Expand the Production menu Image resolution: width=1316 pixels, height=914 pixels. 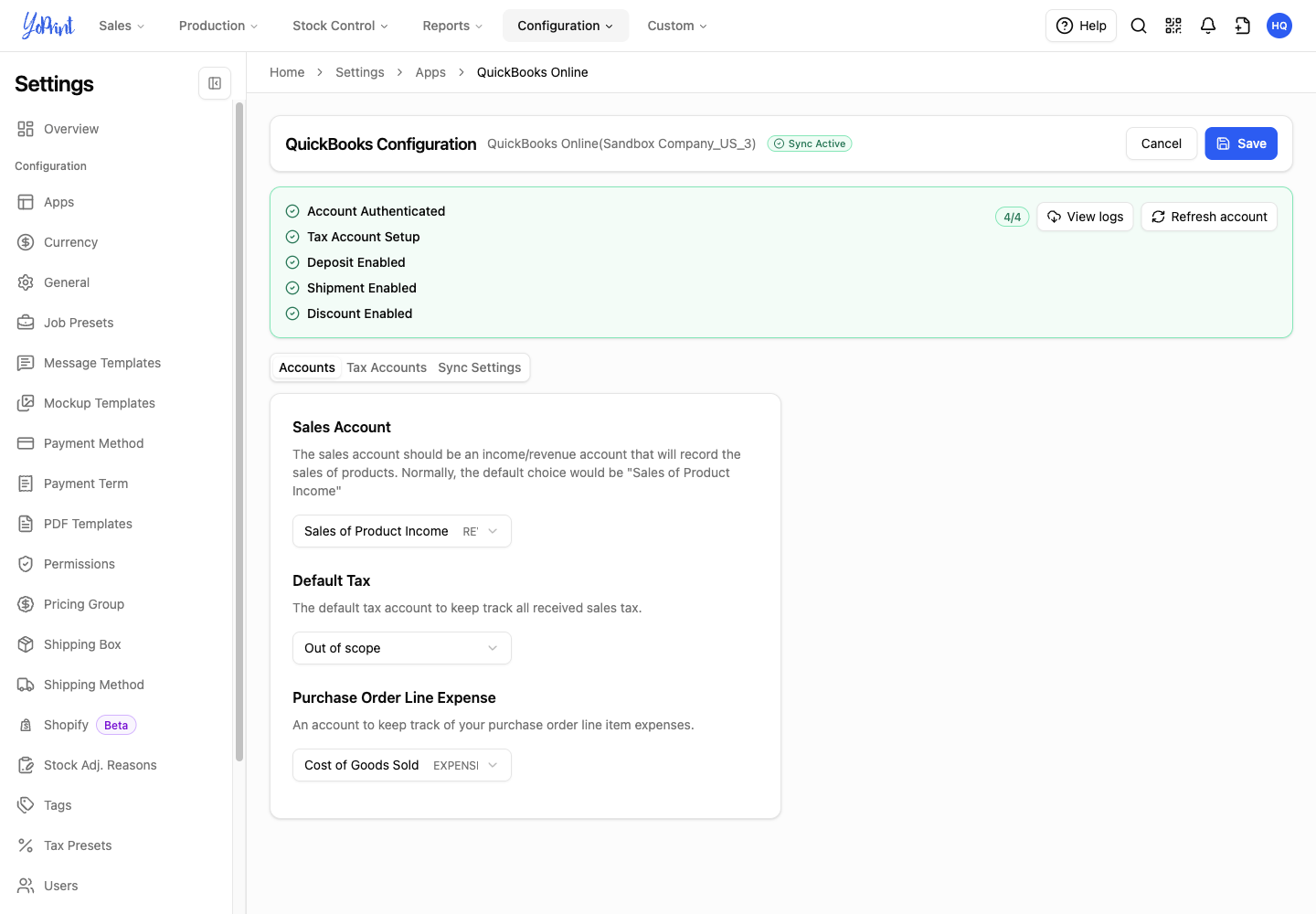[218, 26]
